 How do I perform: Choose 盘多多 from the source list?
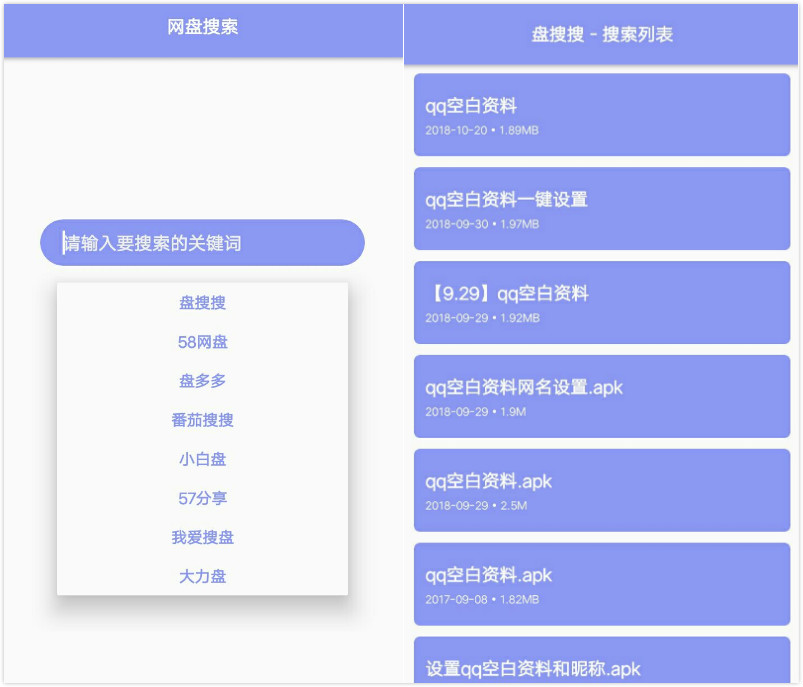pyautogui.click(x=202, y=381)
